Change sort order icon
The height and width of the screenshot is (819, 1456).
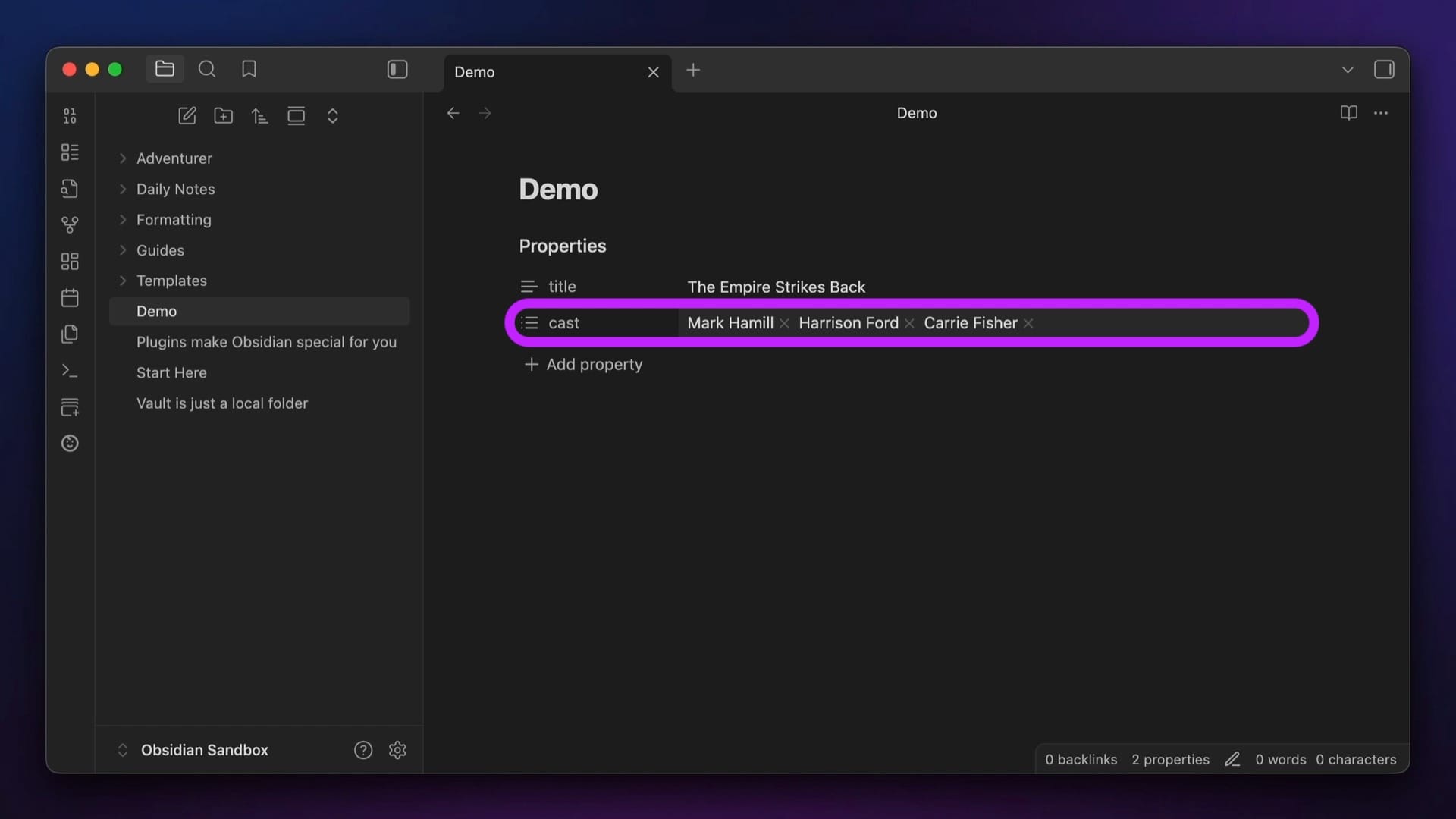[x=259, y=116]
